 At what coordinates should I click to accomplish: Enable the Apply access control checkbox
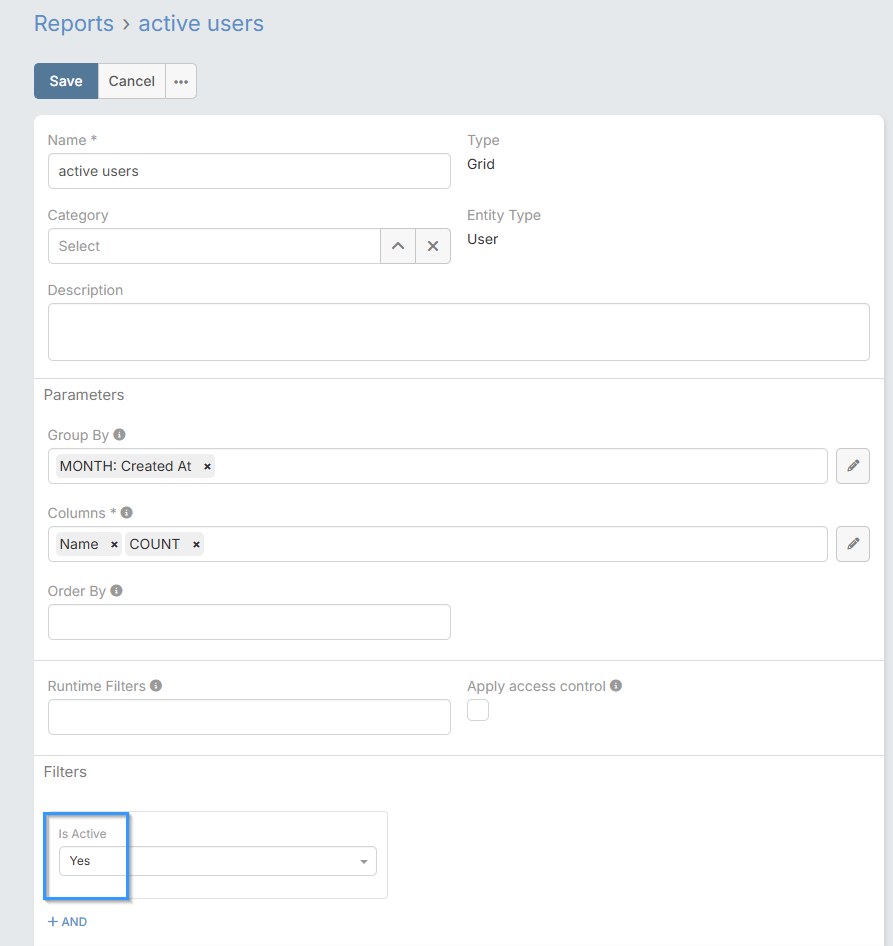[x=478, y=710]
